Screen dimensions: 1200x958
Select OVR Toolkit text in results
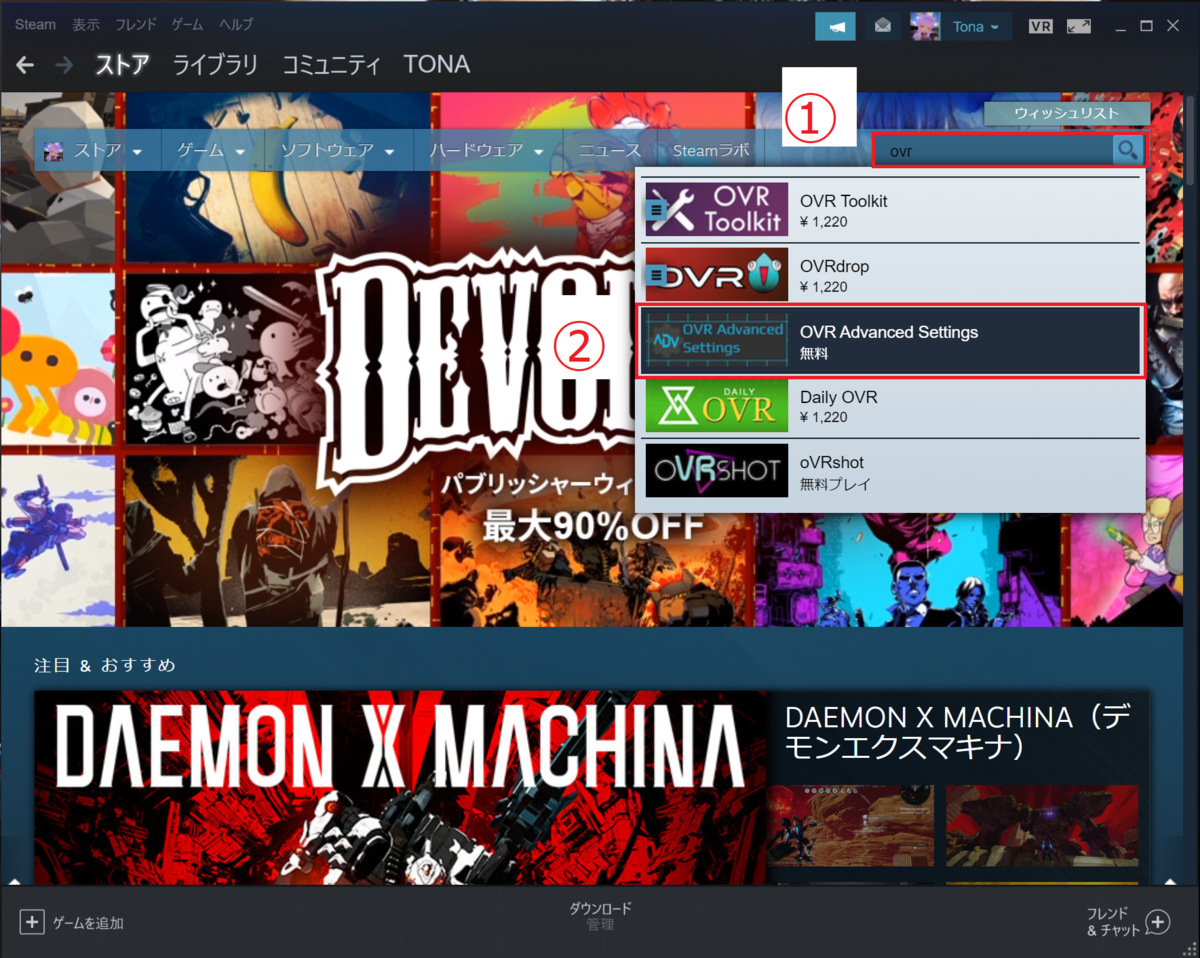[844, 201]
